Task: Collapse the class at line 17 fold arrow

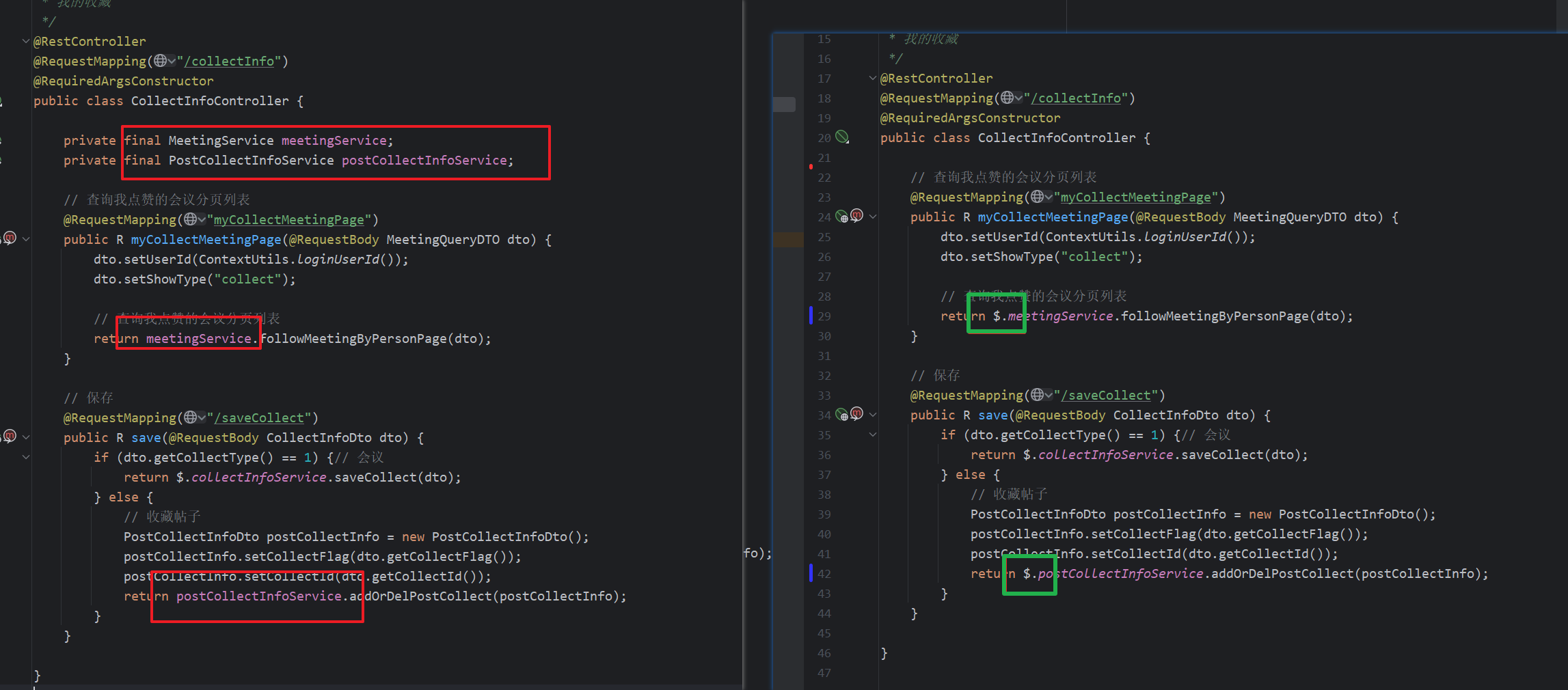Action: tap(873, 78)
